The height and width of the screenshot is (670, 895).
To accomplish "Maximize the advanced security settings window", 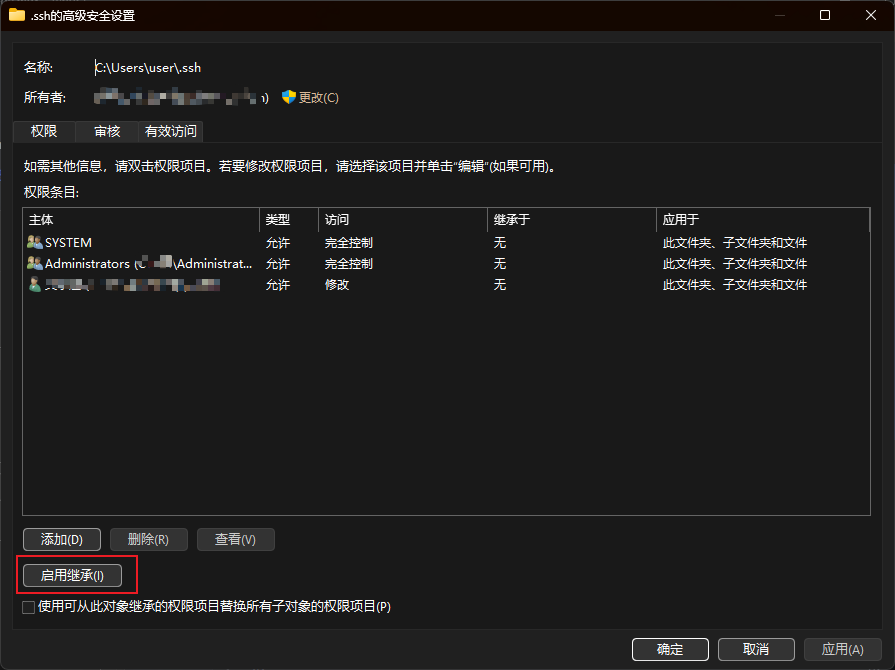I will coord(825,15).
